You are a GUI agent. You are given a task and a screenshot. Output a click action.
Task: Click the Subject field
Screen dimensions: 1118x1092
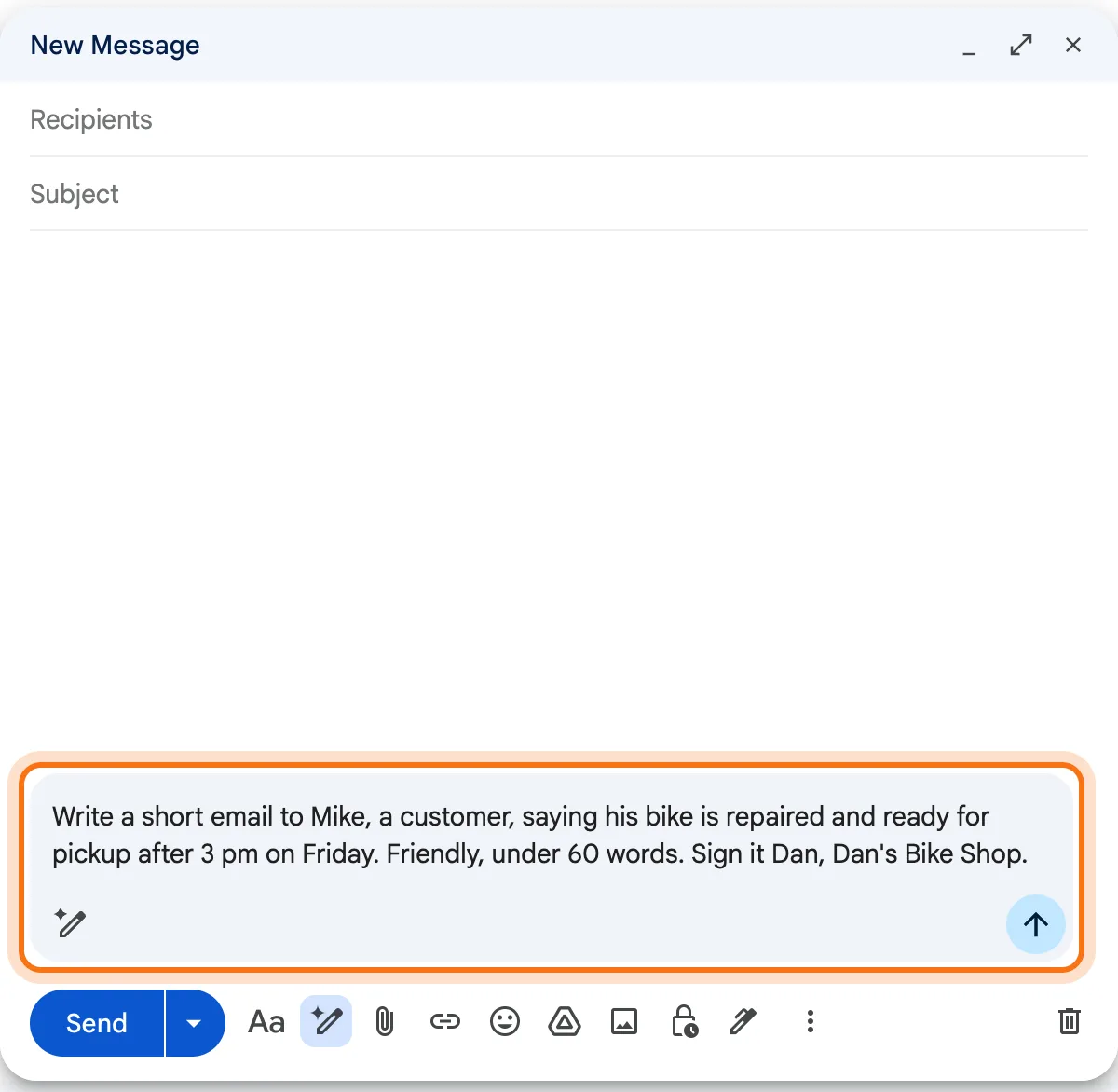(x=559, y=194)
